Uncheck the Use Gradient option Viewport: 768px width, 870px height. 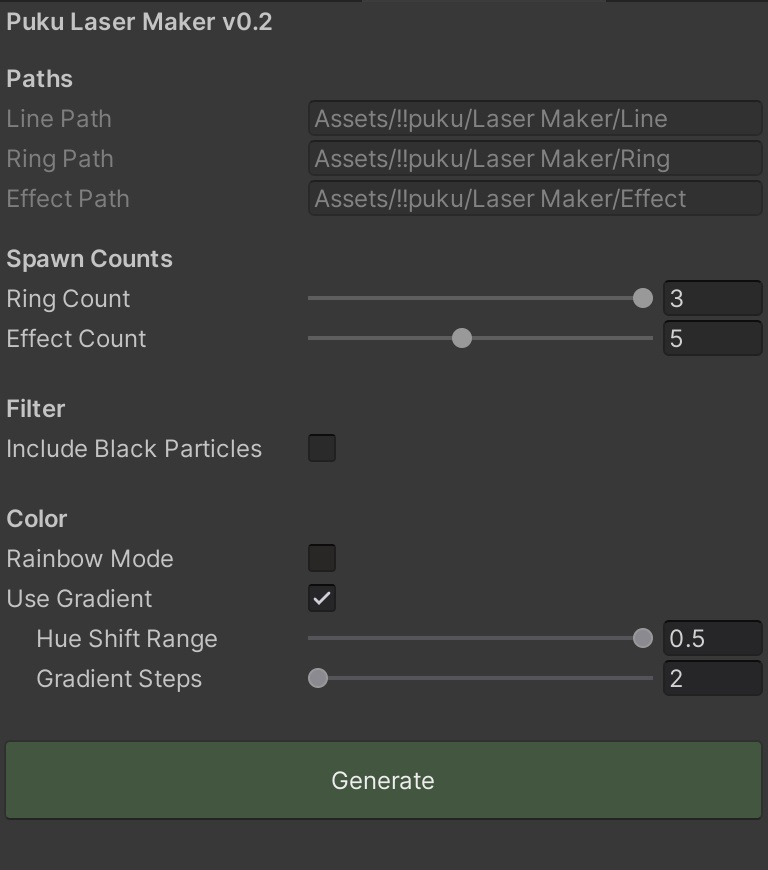[321, 598]
